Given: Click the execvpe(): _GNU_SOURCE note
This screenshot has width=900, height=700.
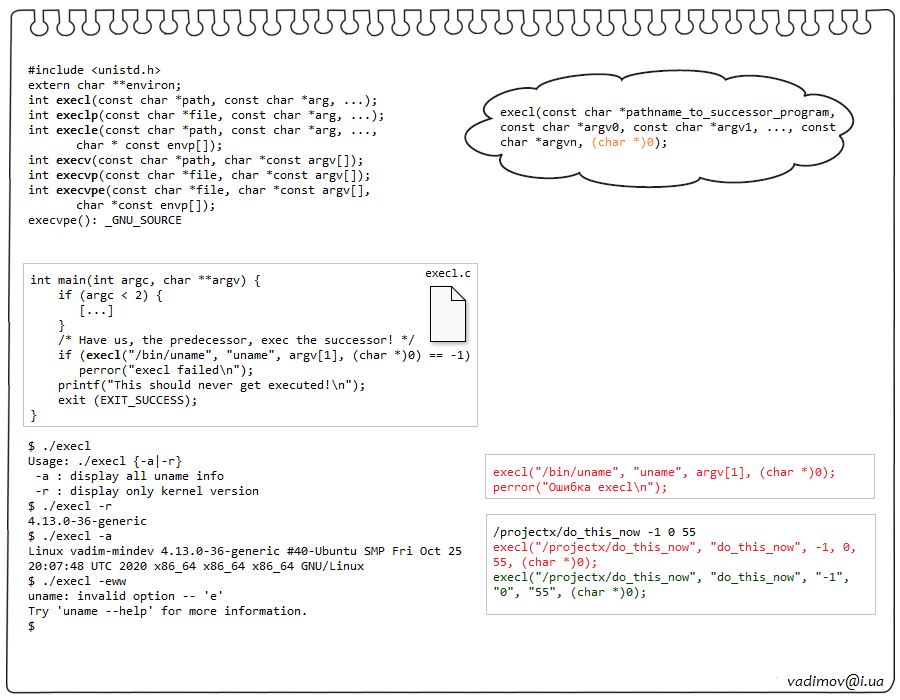Looking at the screenshot, I should point(105,220).
